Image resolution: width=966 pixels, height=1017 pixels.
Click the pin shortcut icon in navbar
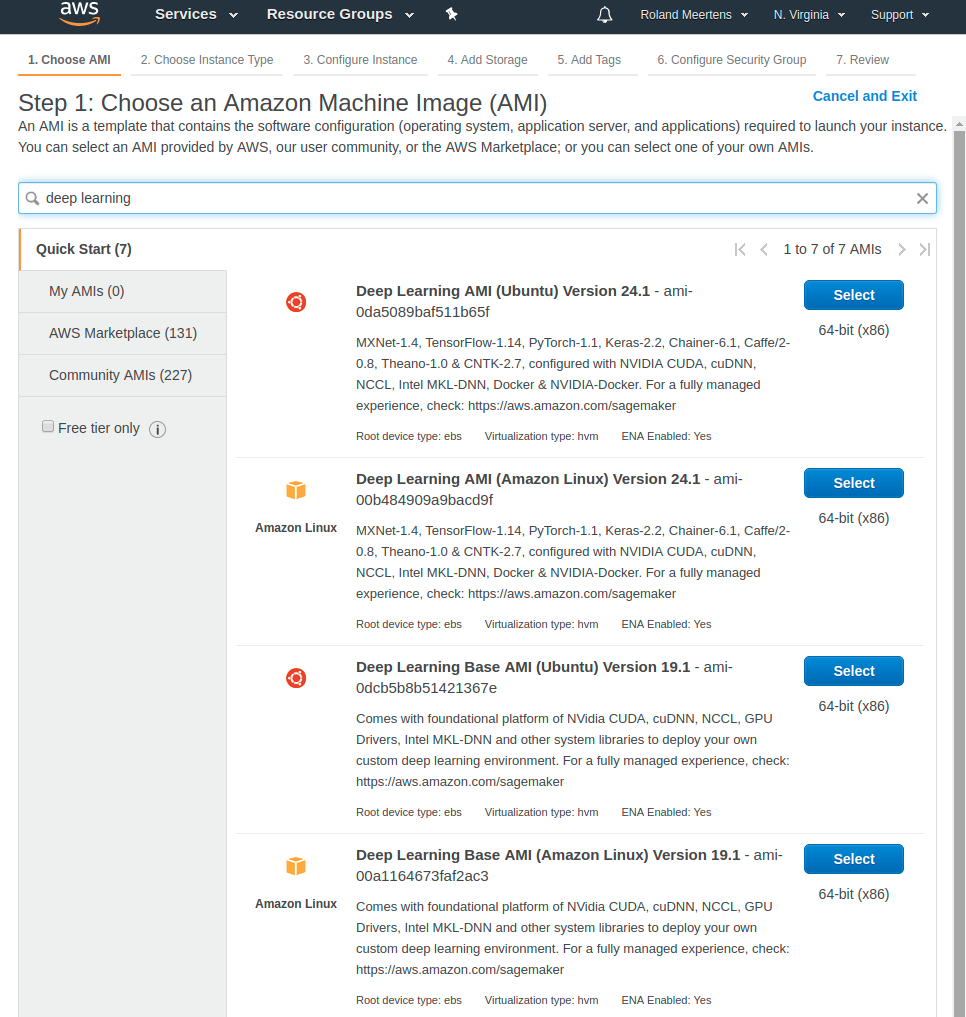451,14
